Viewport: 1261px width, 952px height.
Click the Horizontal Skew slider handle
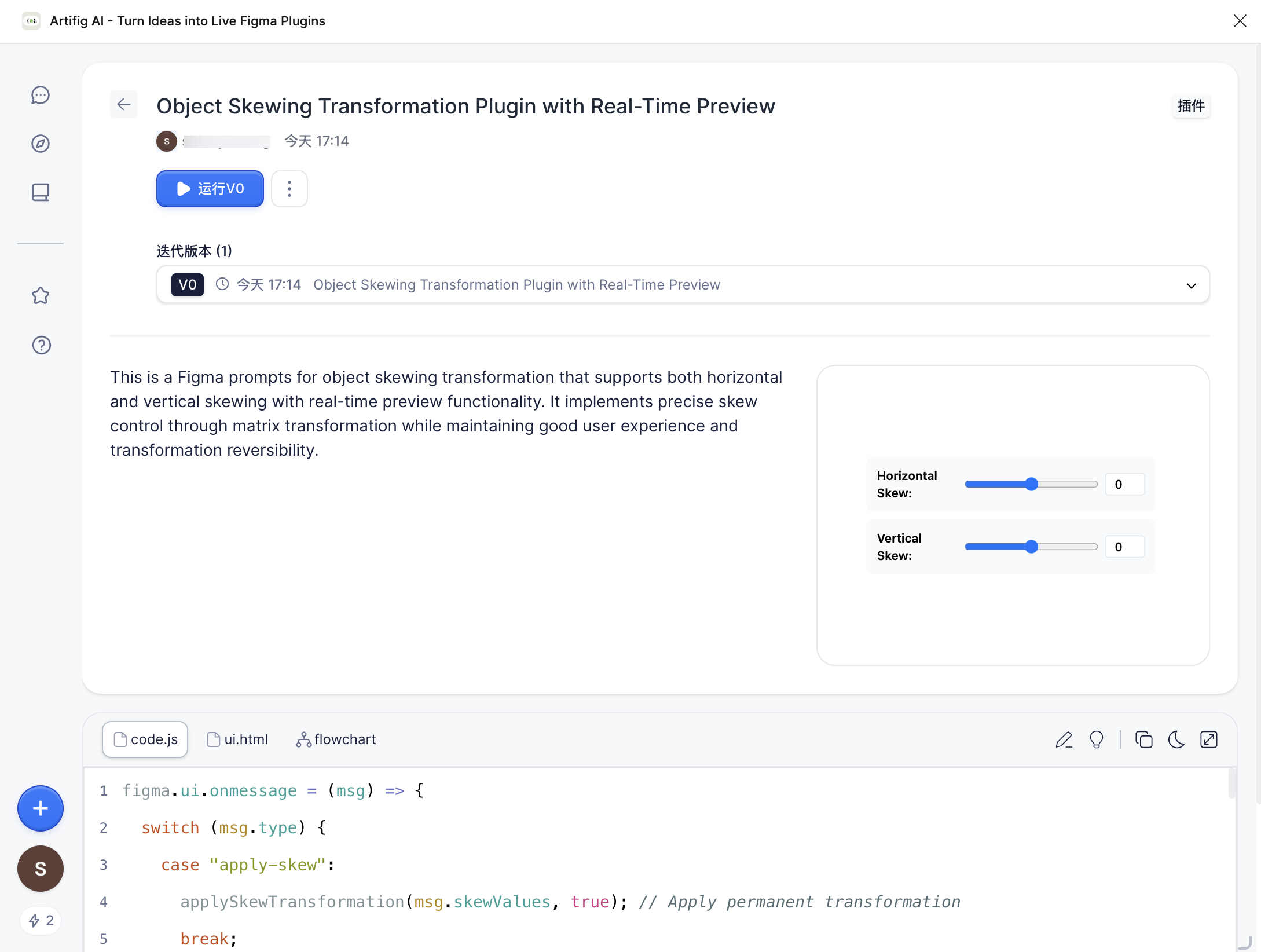pyautogui.click(x=1031, y=484)
